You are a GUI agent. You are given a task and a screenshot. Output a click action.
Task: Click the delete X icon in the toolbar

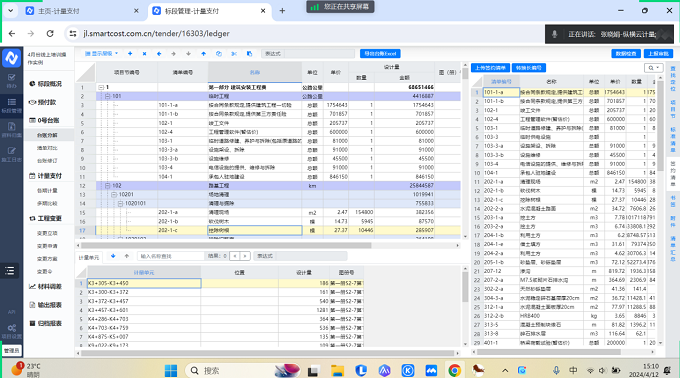coord(144,54)
